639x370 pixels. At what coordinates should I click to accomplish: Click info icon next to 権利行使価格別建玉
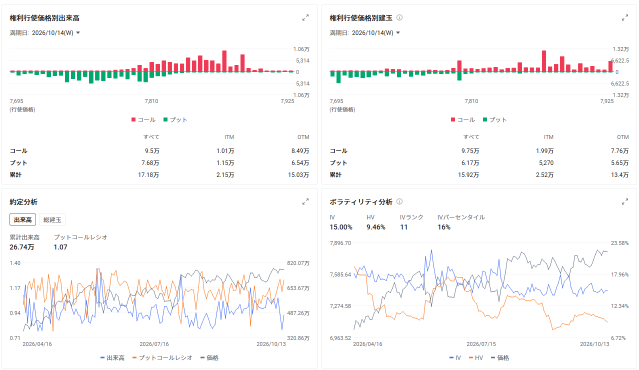coord(399,18)
